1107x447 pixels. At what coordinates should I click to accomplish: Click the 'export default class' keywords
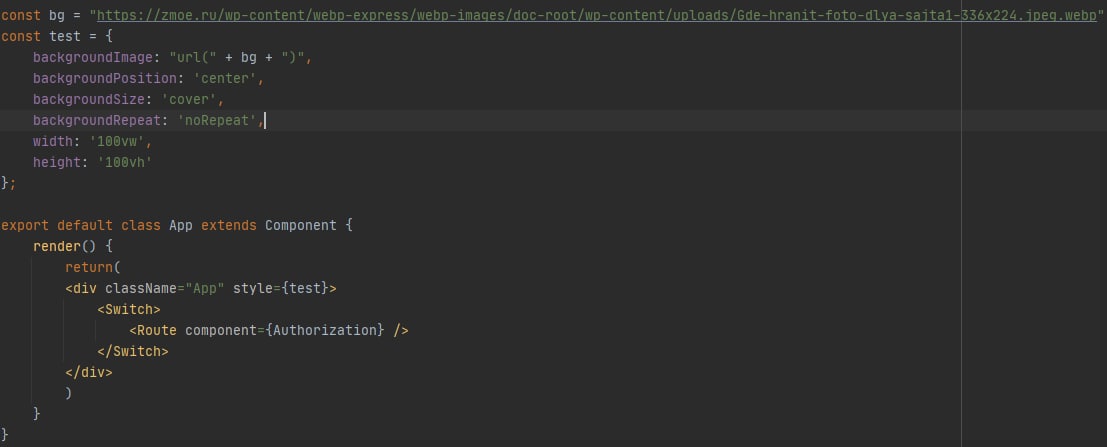80,225
